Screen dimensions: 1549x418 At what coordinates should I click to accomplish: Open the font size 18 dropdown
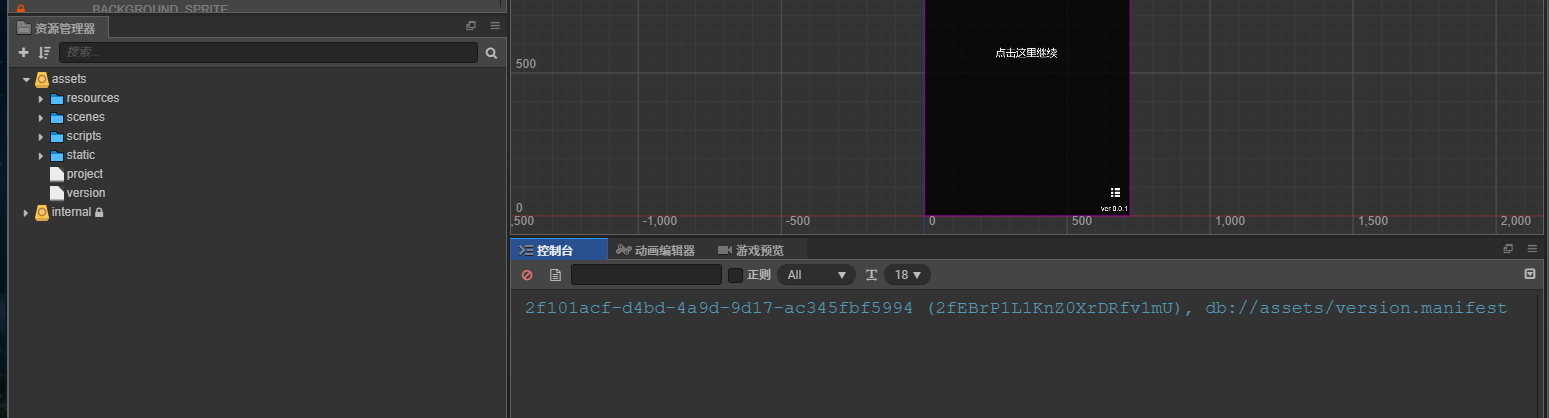[x=908, y=275]
